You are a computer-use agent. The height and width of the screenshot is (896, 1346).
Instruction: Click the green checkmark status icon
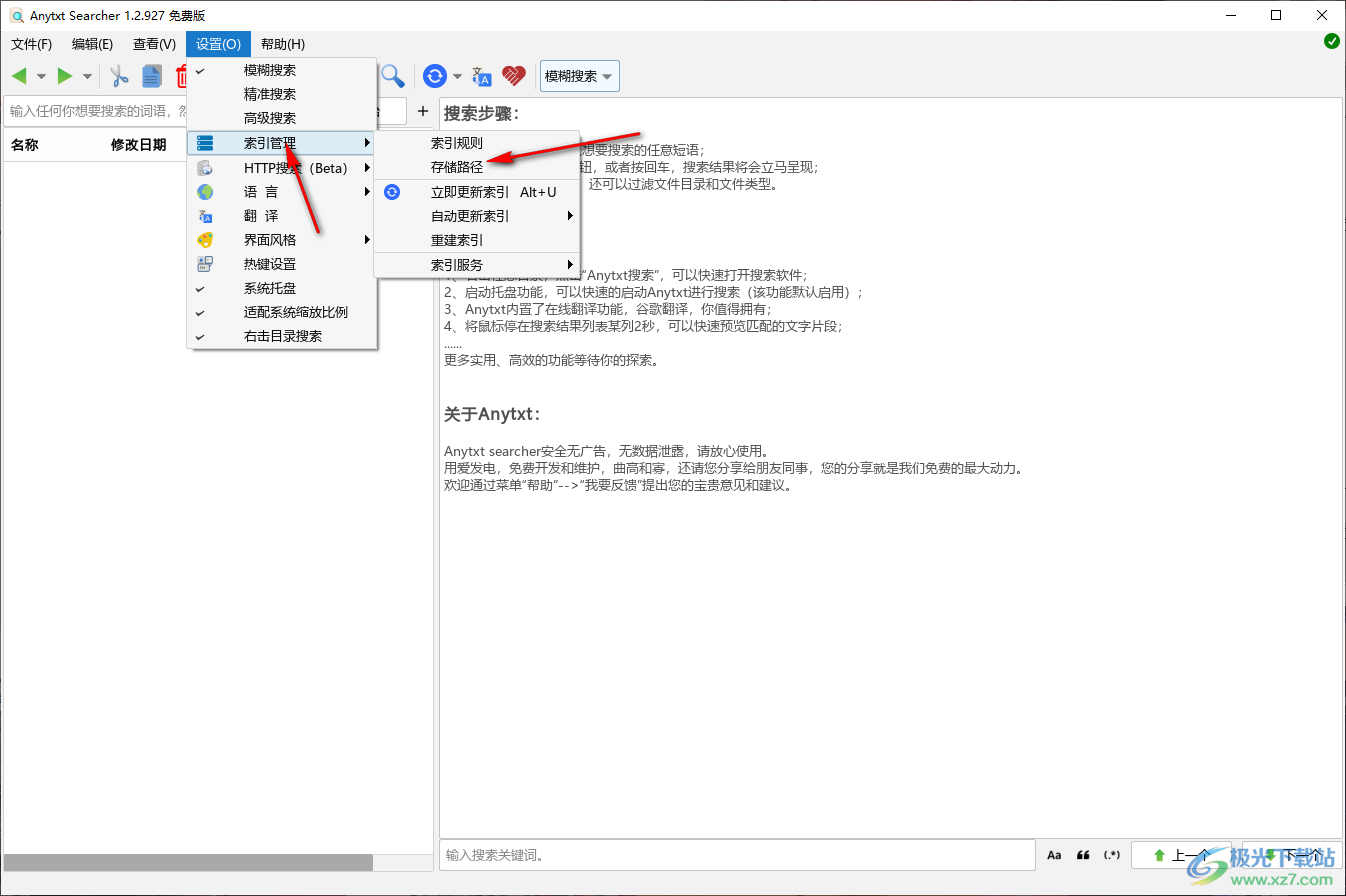click(1332, 41)
